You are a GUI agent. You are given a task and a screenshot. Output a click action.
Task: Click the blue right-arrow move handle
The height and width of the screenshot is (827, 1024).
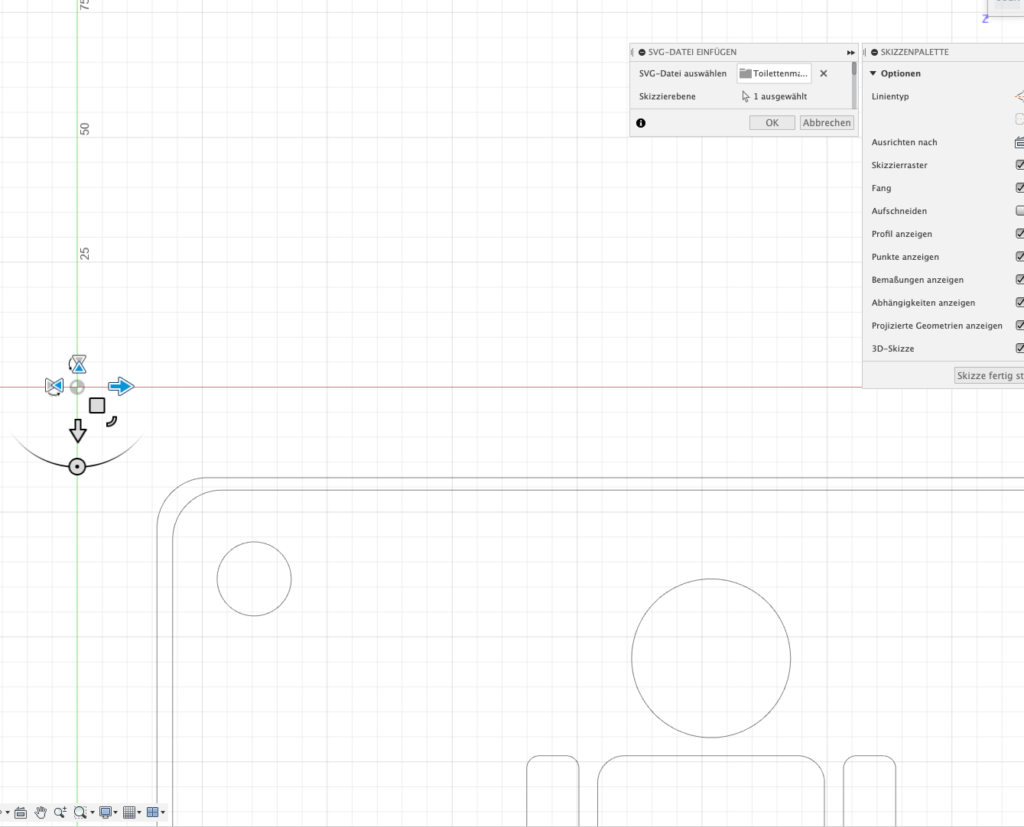[x=121, y=386]
